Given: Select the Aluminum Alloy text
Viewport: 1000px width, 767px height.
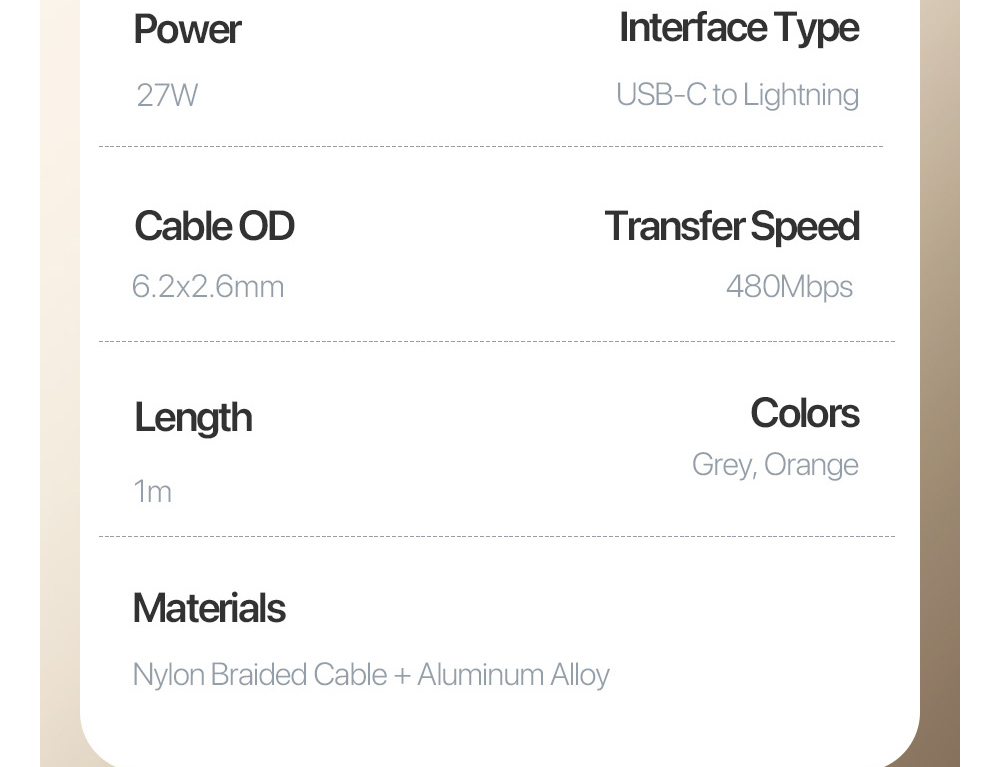Looking at the screenshot, I should [x=513, y=675].
